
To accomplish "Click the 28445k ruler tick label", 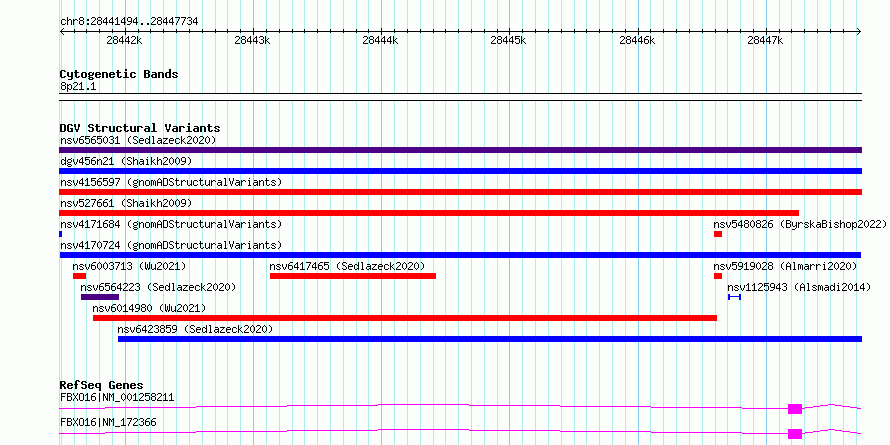I will (509, 41).
